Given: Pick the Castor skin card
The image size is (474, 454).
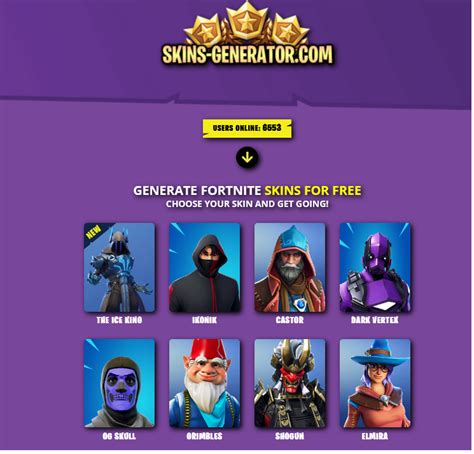Looking at the screenshot, I should click(x=290, y=267).
